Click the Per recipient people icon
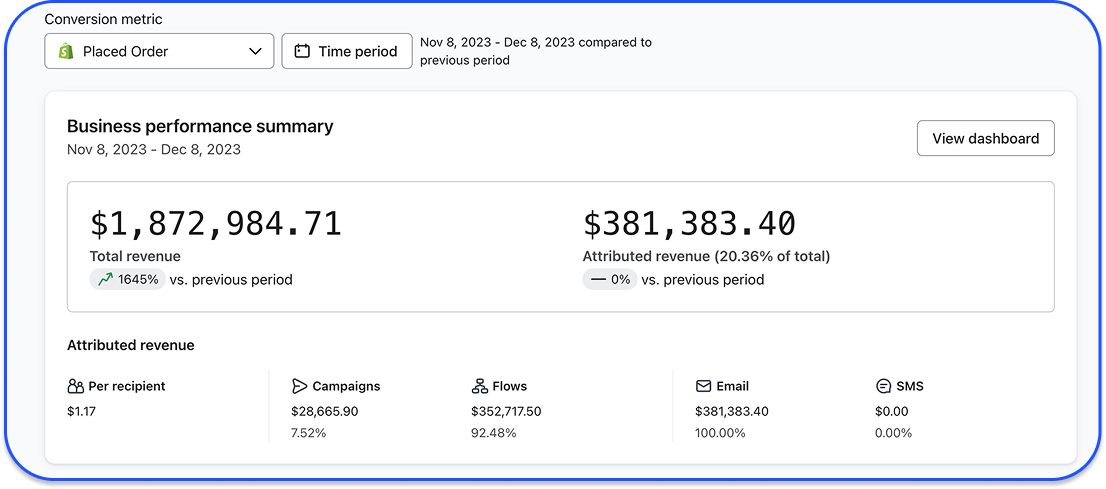 75,386
